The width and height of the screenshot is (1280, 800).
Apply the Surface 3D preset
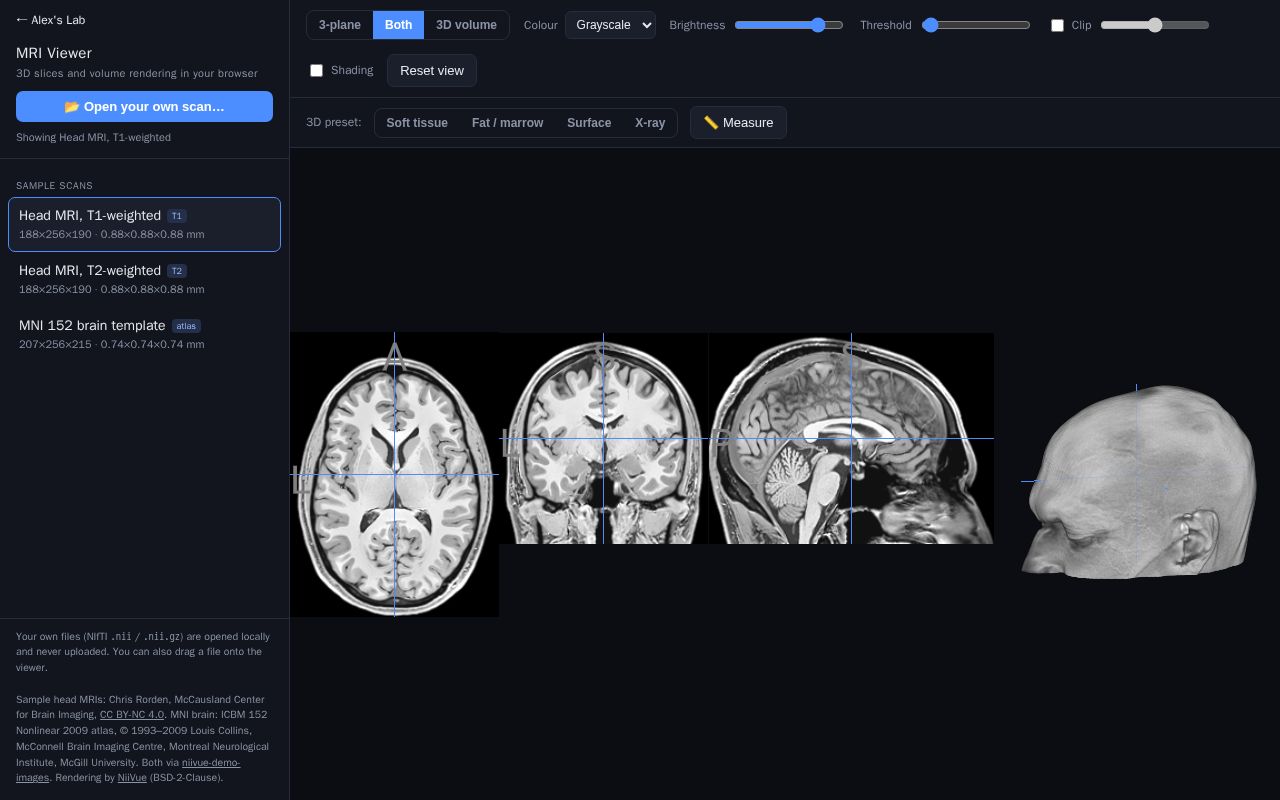click(589, 123)
